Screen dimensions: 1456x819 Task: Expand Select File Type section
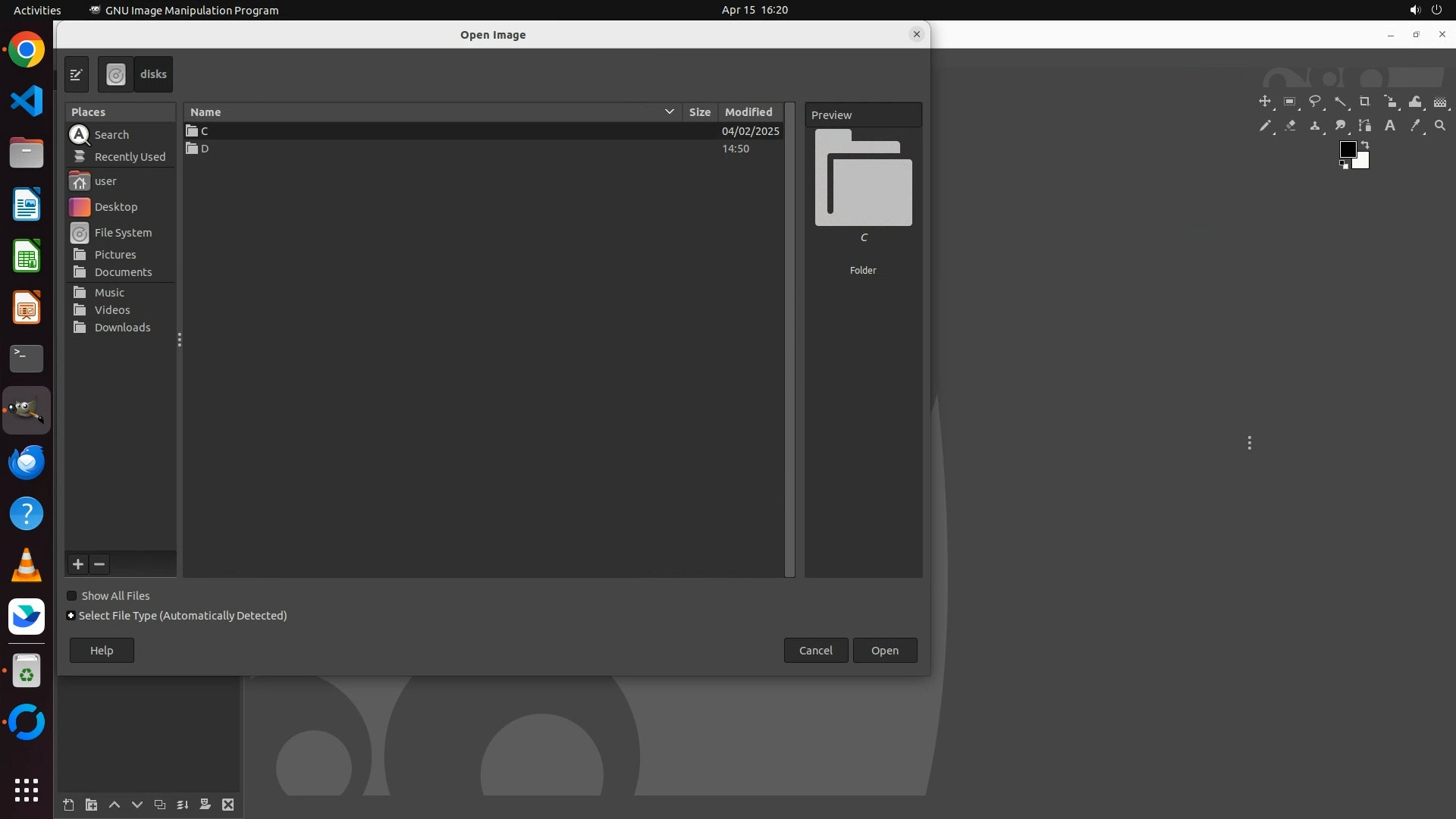click(x=71, y=616)
